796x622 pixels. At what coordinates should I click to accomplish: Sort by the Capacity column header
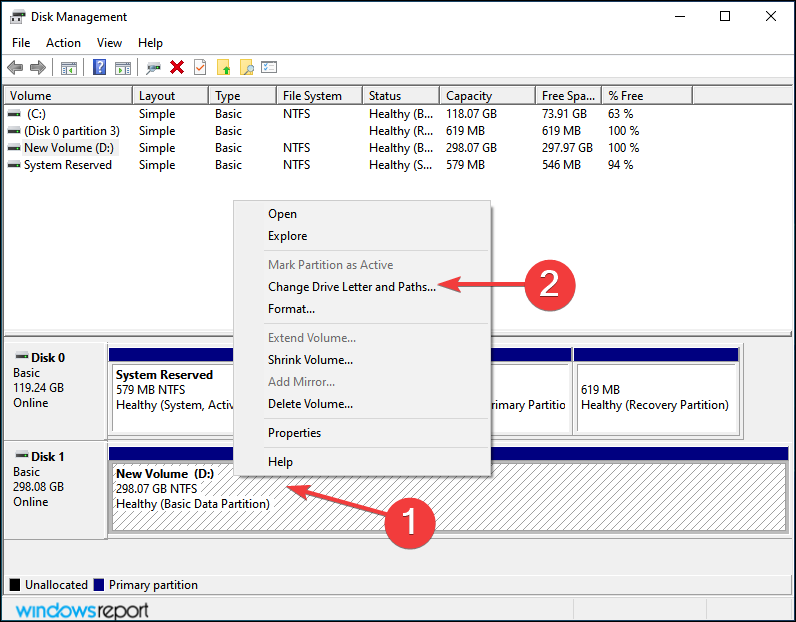click(x=469, y=96)
